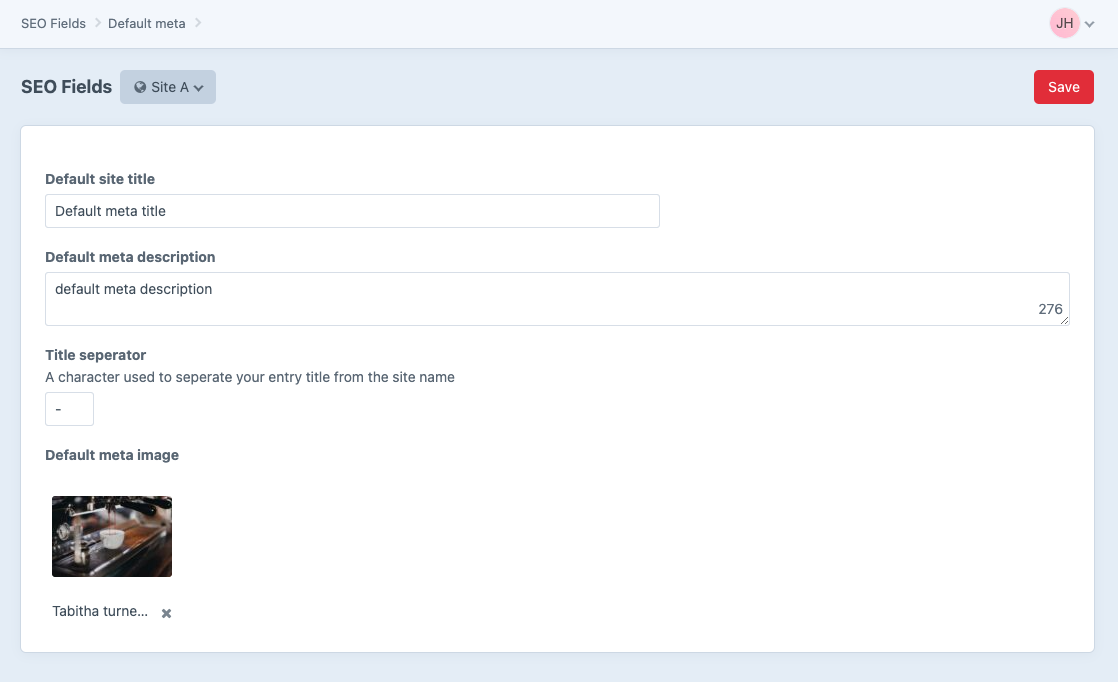Click the chevron after Default meta breadcrumb
Viewport: 1118px width, 682px height.
[x=198, y=23]
